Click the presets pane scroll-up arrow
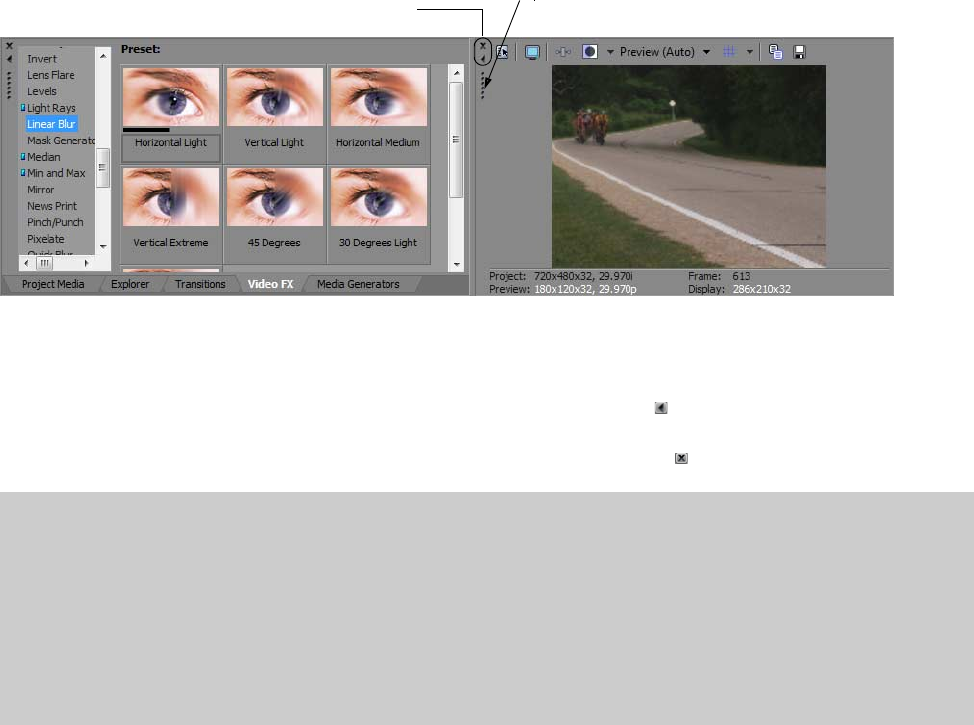The width and height of the screenshot is (974, 725). coord(457,73)
